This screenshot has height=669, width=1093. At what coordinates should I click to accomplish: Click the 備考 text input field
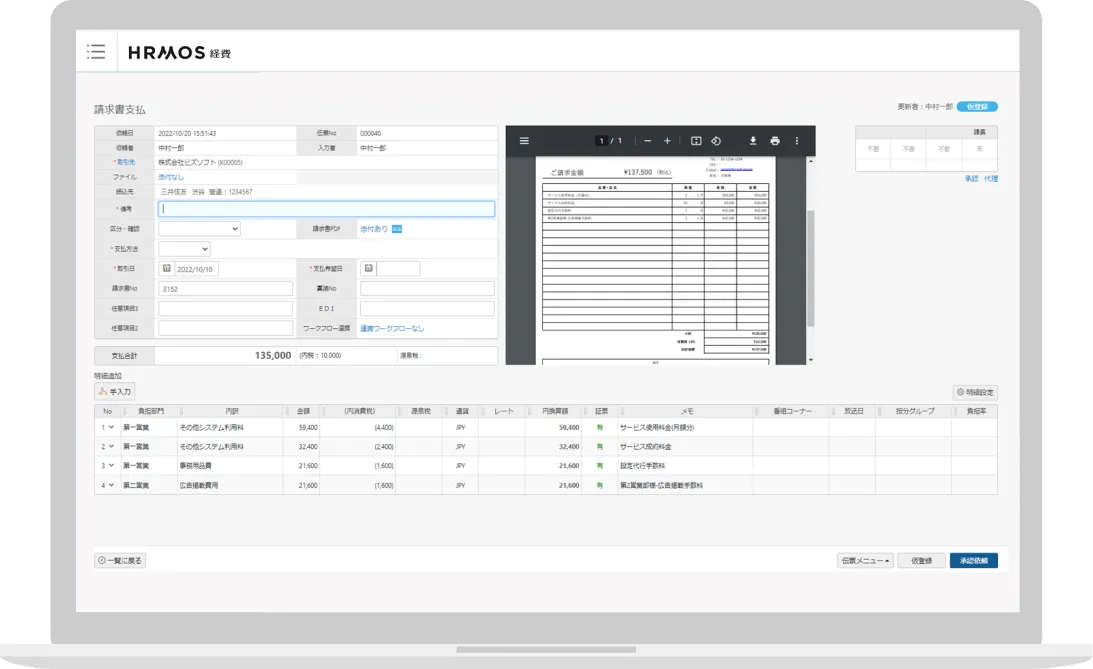(x=326, y=209)
